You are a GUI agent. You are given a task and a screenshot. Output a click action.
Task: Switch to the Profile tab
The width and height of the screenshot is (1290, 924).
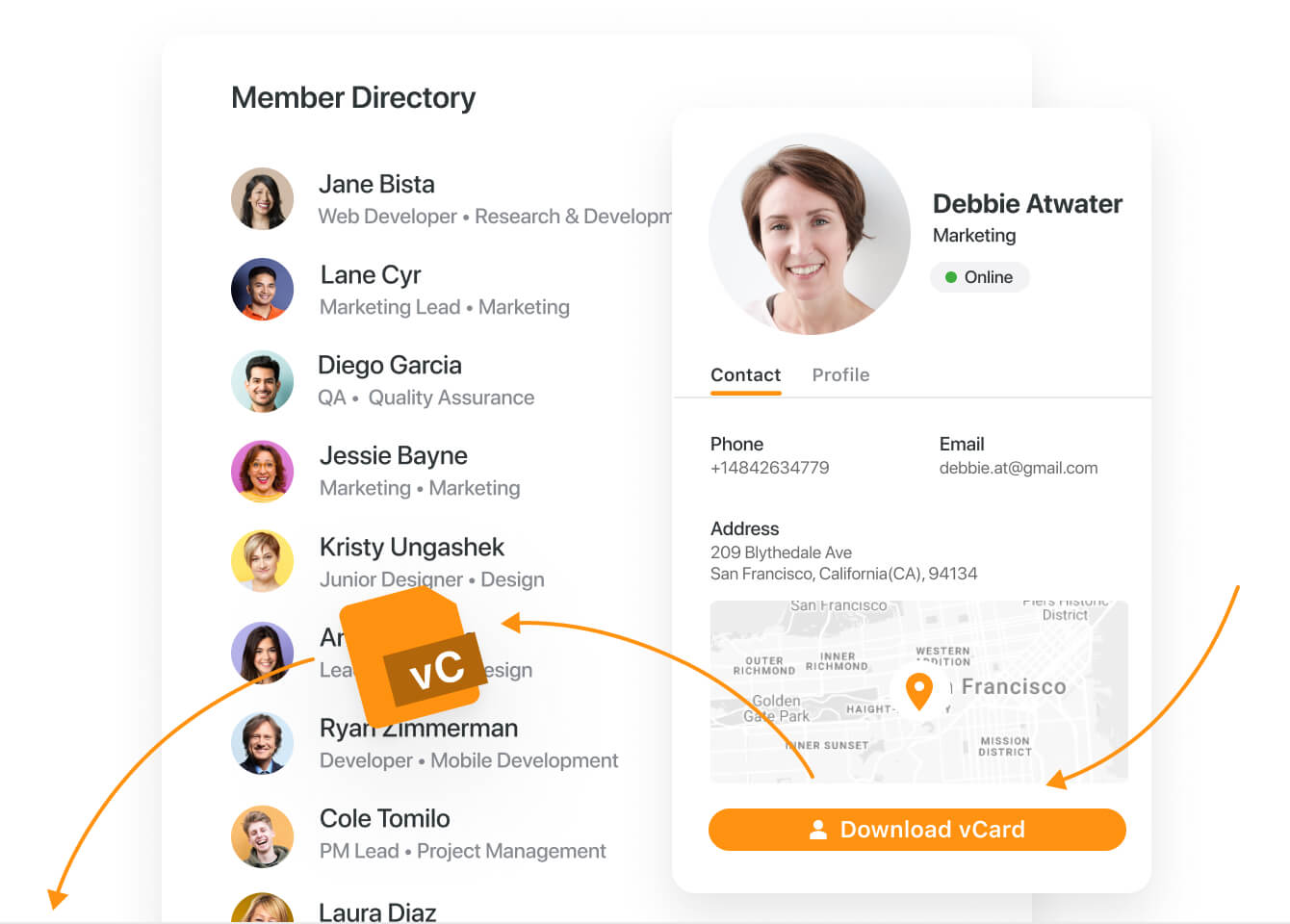(x=840, y=375)
